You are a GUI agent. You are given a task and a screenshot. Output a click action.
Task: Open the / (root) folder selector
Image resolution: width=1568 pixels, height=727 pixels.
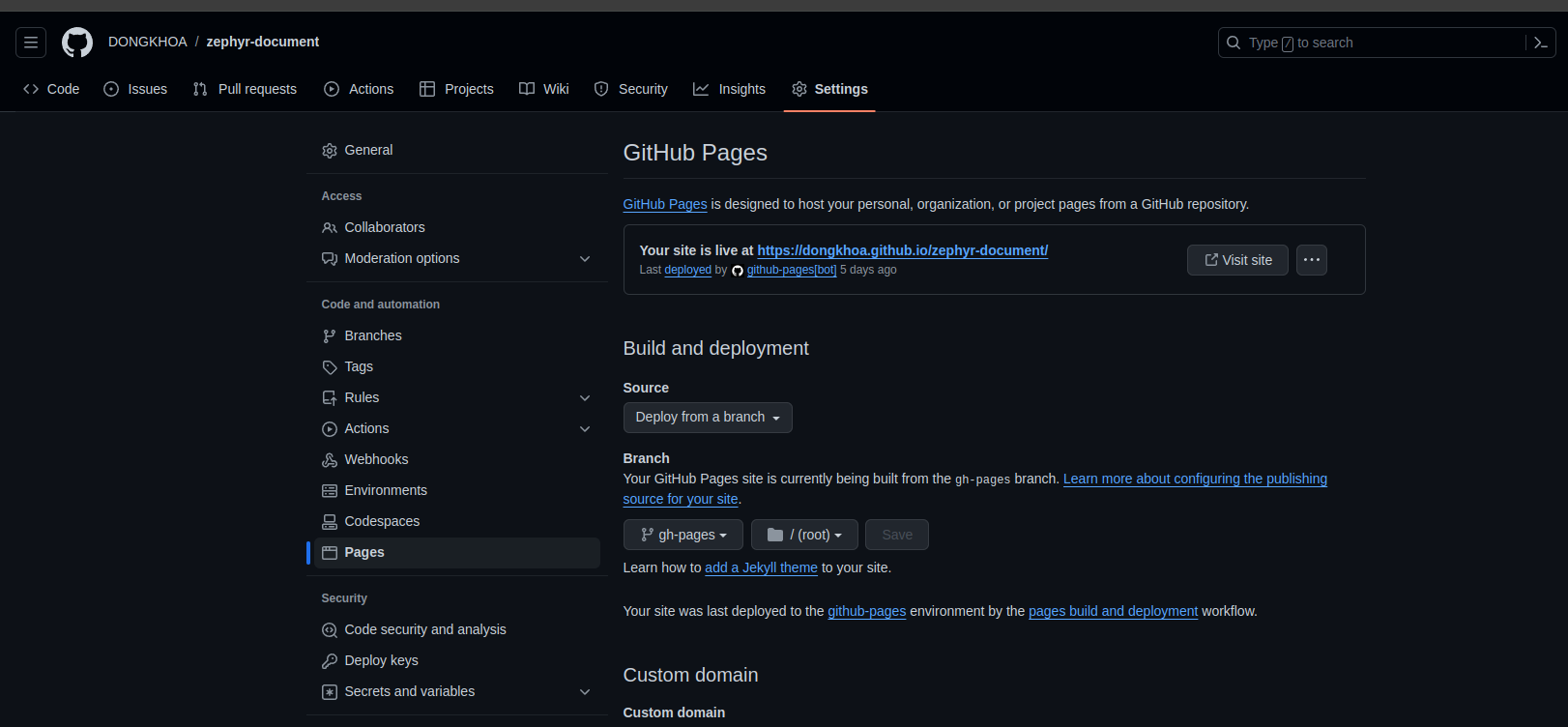(x=804, y=535)
